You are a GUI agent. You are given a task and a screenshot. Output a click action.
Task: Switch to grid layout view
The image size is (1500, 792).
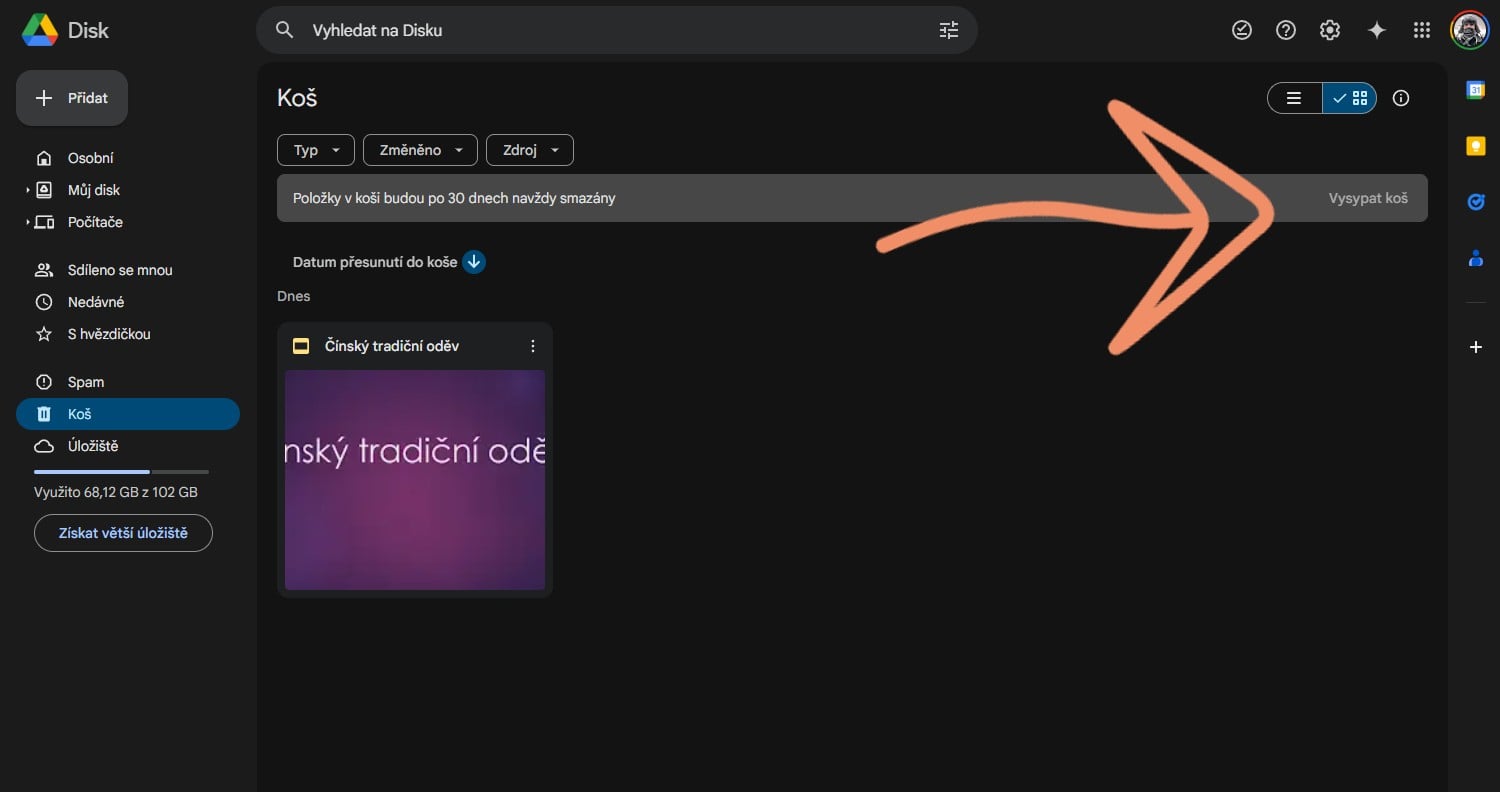coord(1349,98)
